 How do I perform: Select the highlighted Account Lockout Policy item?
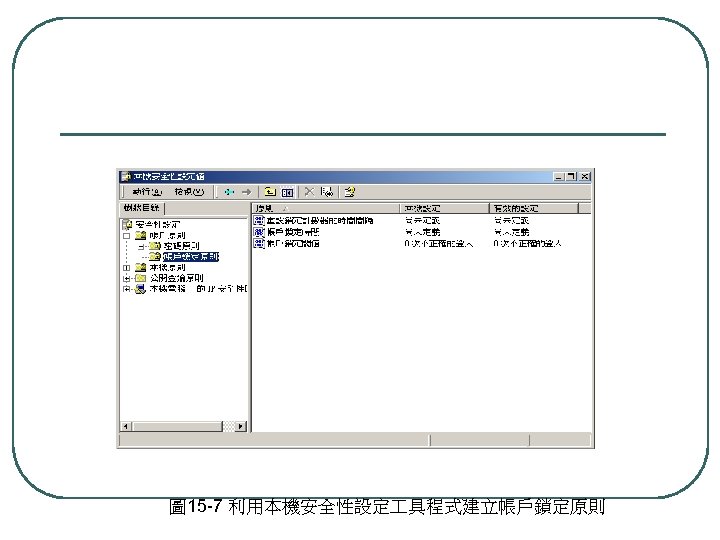point(191,257)
